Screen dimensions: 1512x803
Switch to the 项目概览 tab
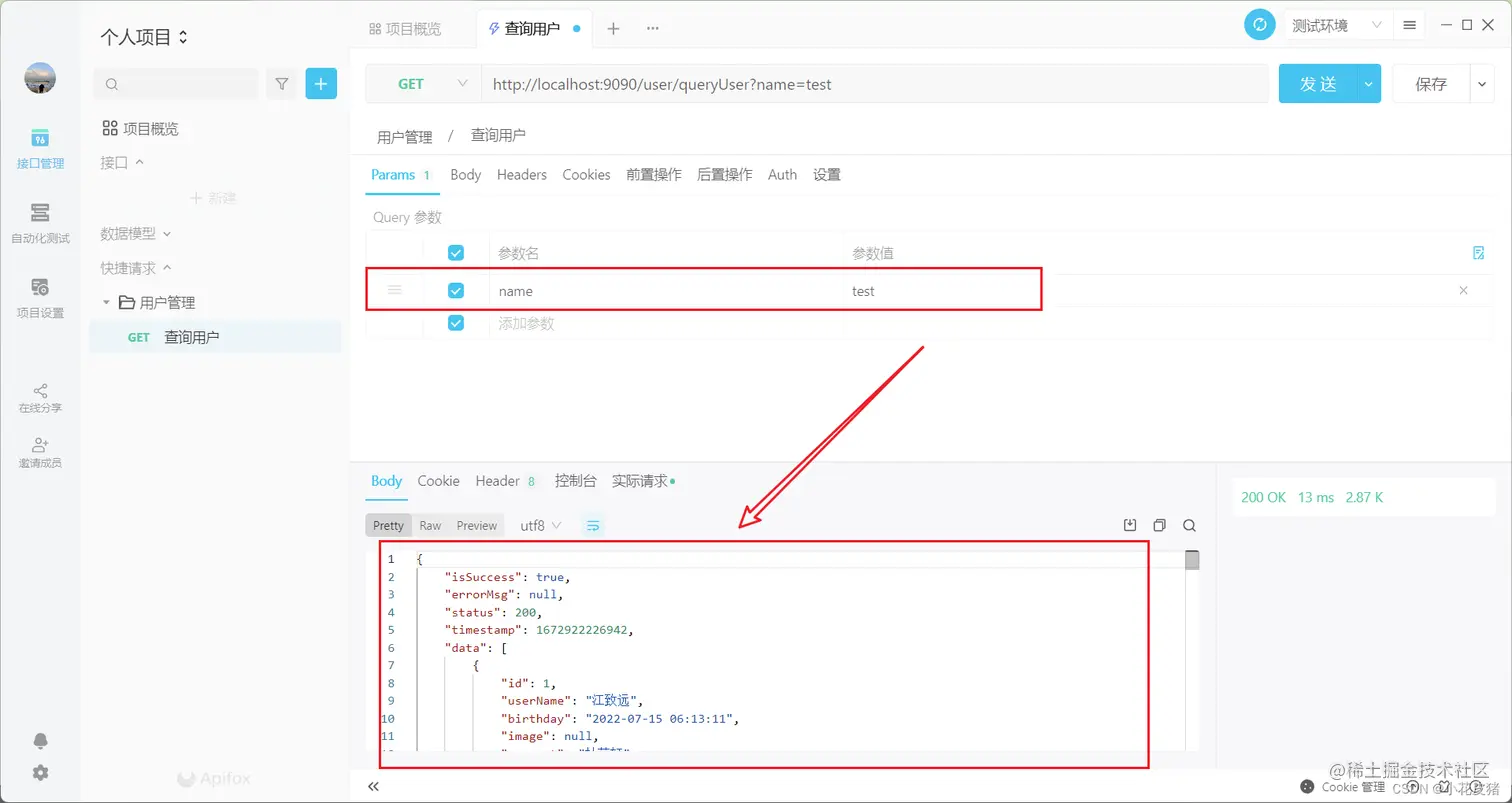click(405, 29)
